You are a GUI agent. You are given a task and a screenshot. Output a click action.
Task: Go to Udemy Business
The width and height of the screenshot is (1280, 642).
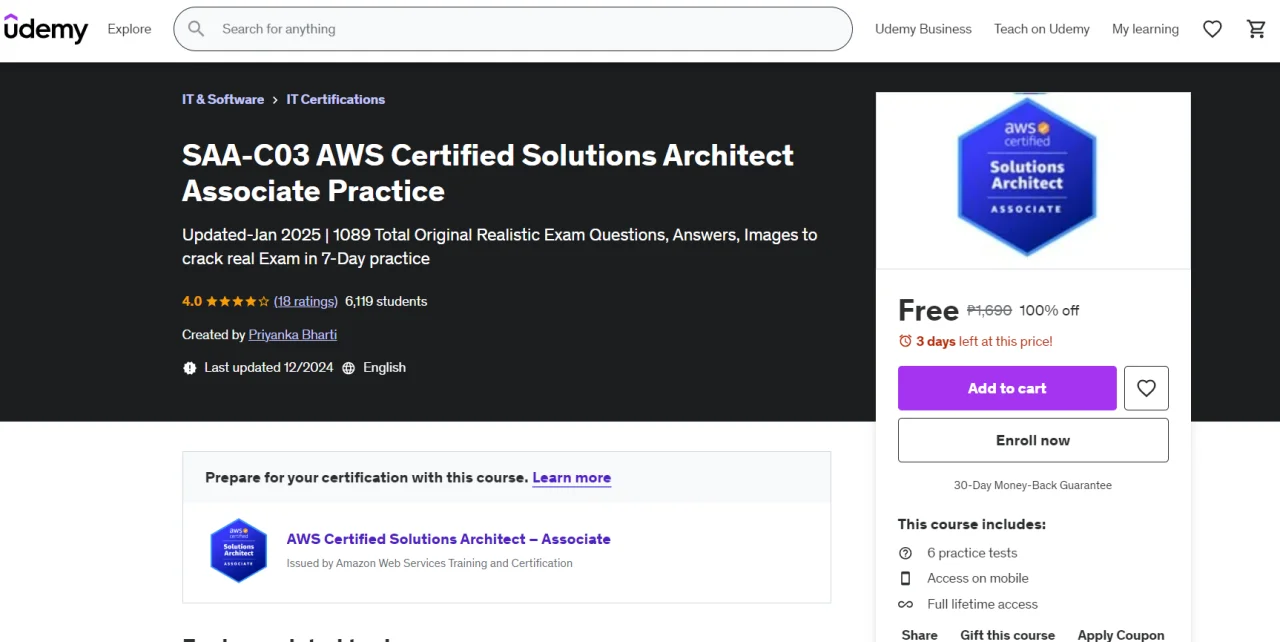(923, 29)
